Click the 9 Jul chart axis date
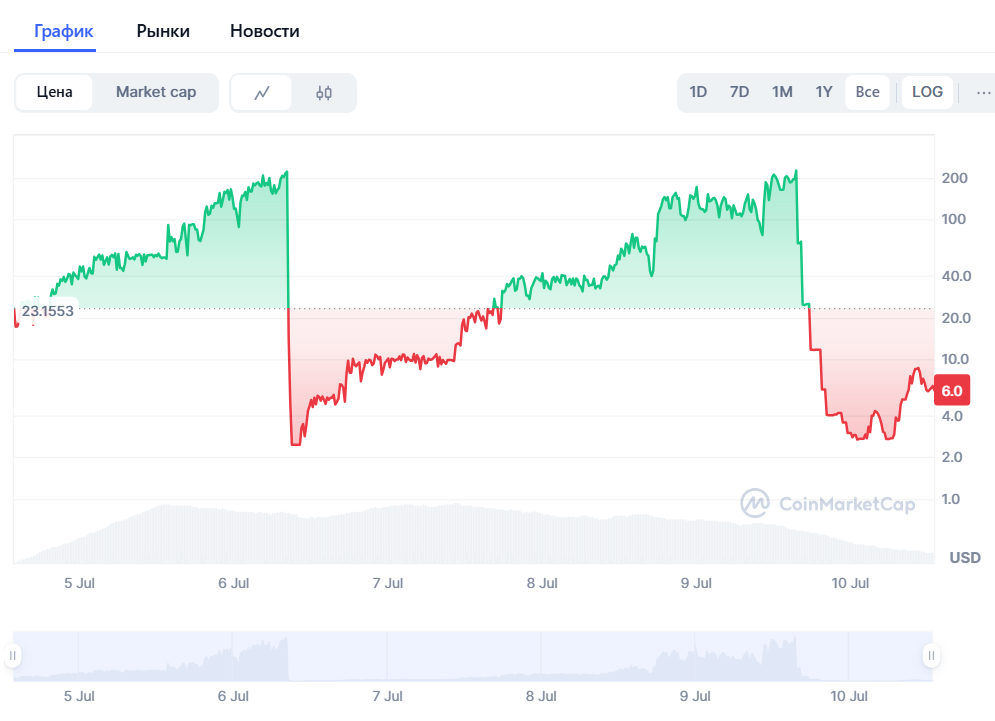The width and height of the screenshot is (995, 721). coord(696,583)
